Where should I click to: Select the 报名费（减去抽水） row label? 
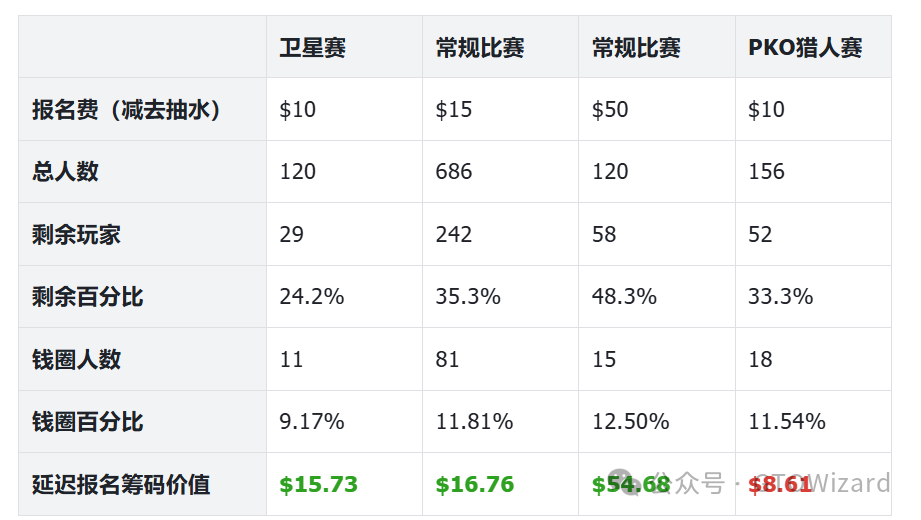(126, 110)
